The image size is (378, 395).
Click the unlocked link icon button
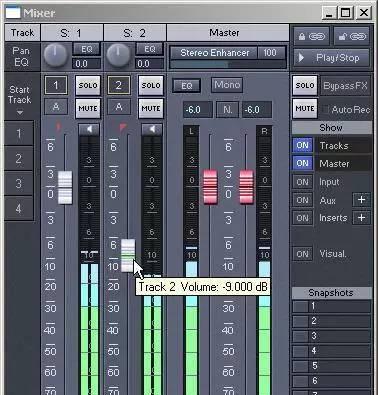[x=352, y=36]
